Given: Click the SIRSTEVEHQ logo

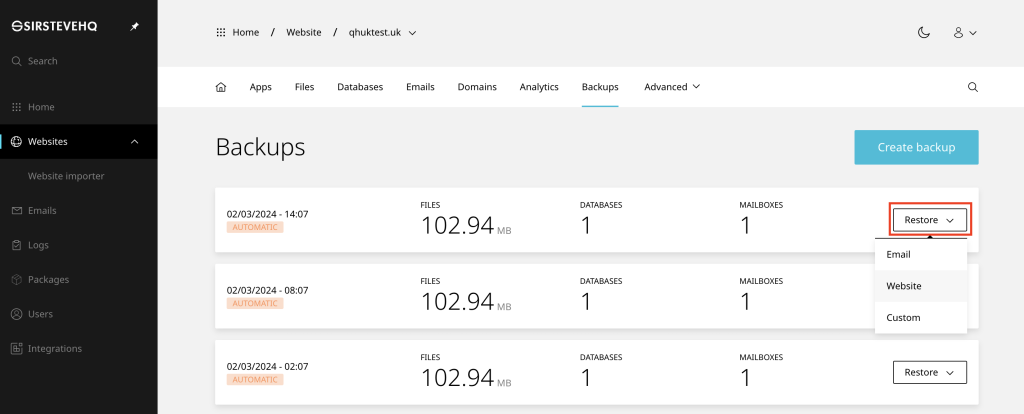Looking at the screenshot, I should pyautogui.click(x=55, y=27).
